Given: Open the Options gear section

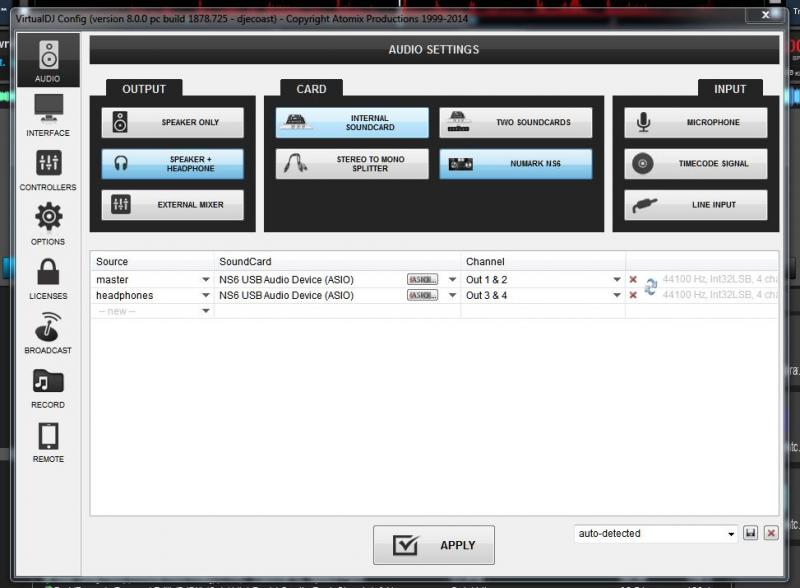Looking at the screenshot, I should tap(48, 224).
